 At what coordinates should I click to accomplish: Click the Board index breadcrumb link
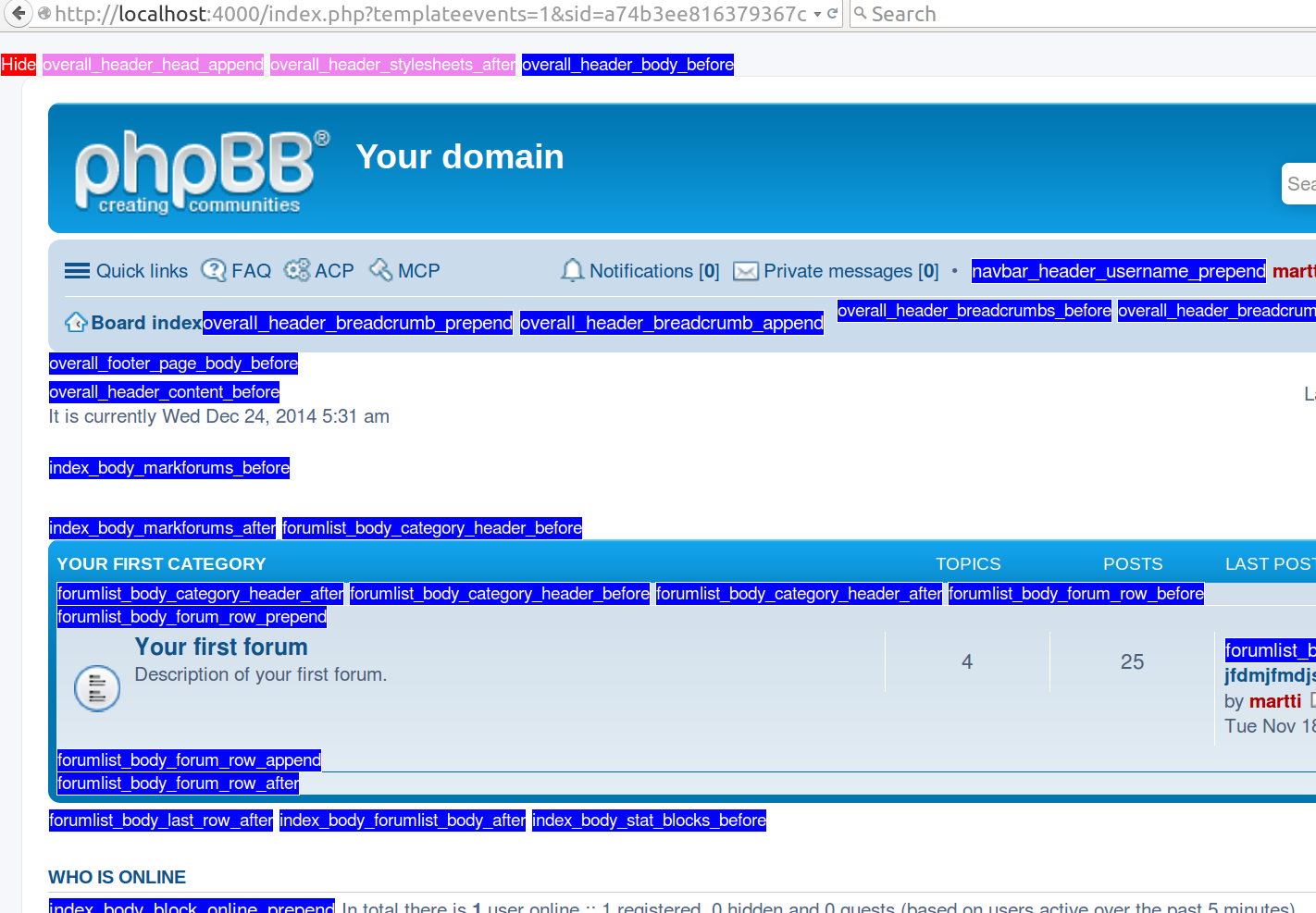coord(146,323)
